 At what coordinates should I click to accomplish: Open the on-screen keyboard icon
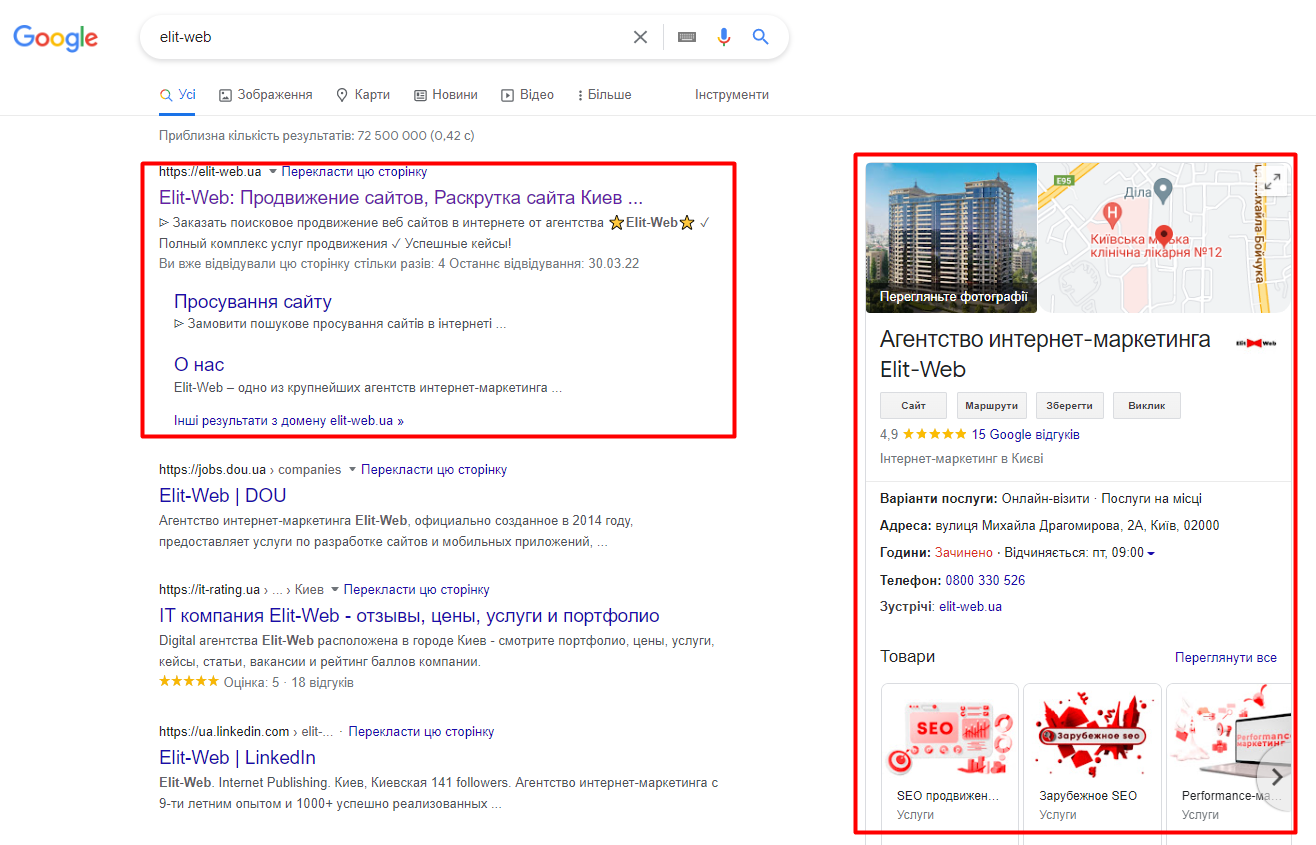(x=687, y=37)
